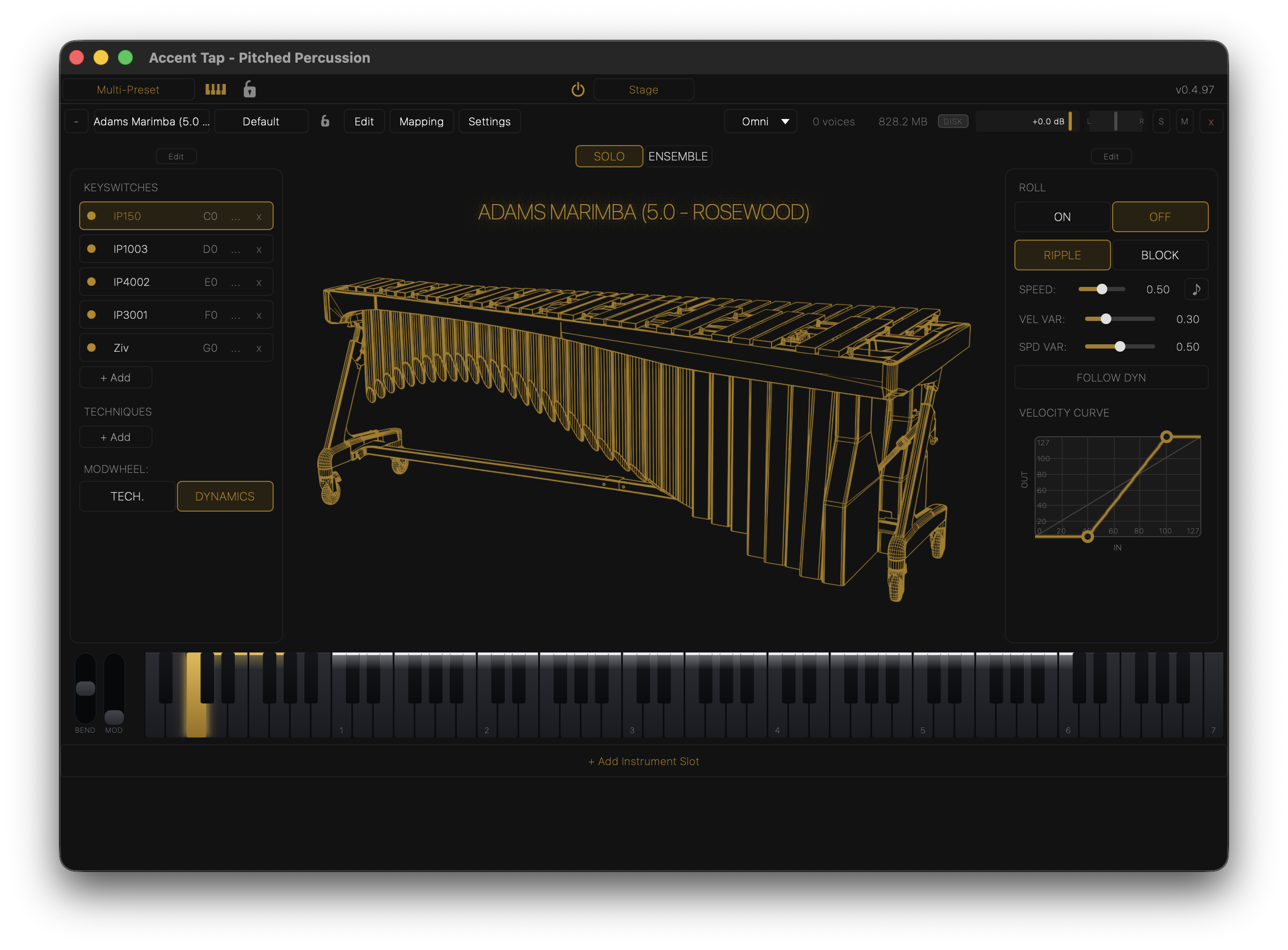1288x950 pixels.
Task: Toggle the yellow dot on Ziv keyswitch
Action: point(91,348)
